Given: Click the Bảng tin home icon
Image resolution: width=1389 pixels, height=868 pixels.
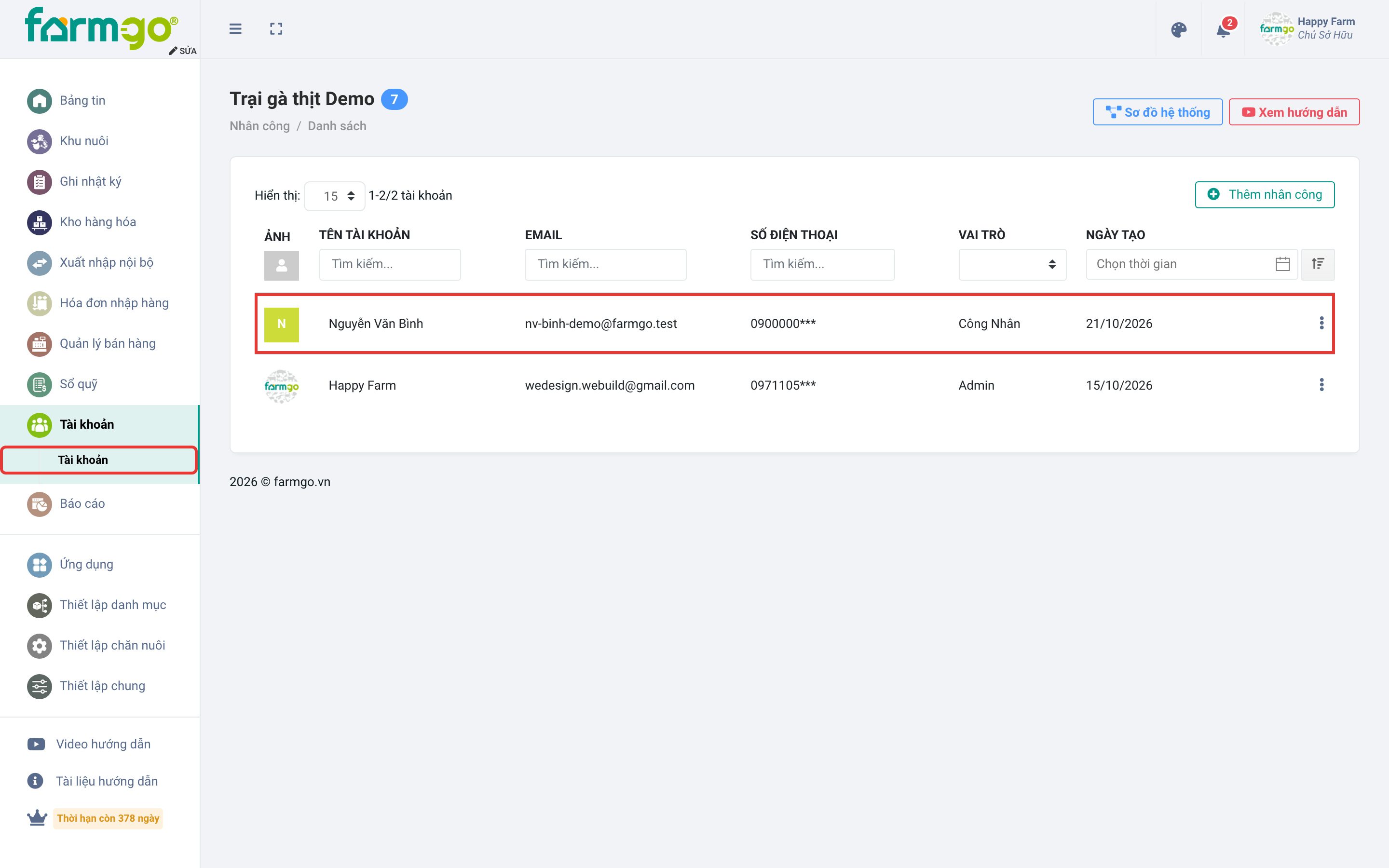Looking at the screenshot, I should (40, 101).
